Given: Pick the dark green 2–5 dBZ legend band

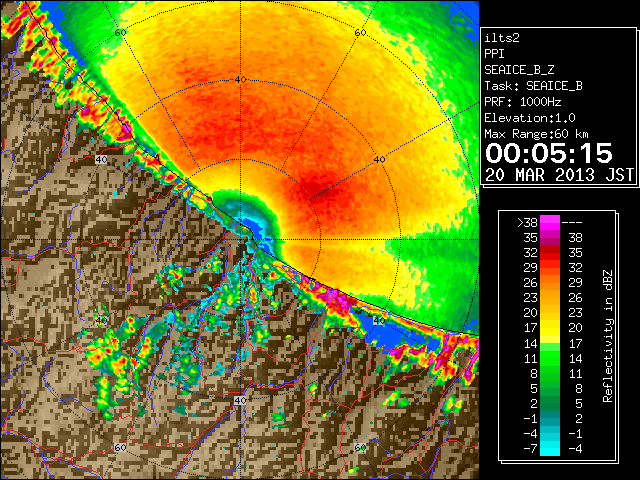Looking at the screenshot, I should point(550,403).
